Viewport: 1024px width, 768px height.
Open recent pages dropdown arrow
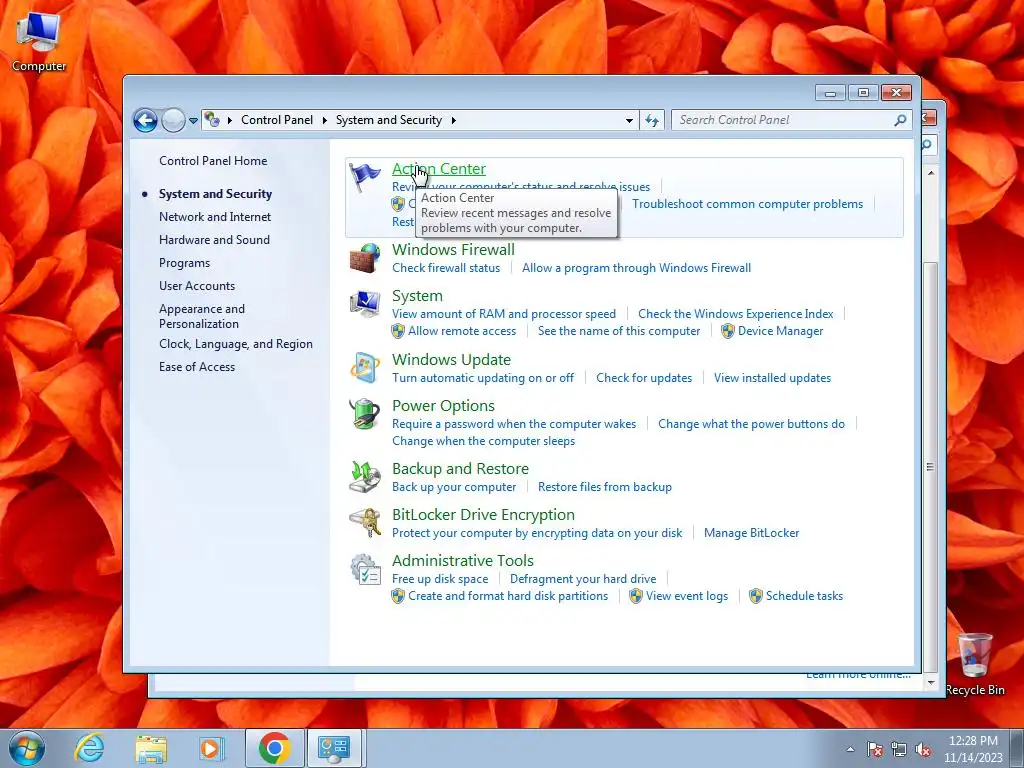pyautogui.click(x=193, y=121)
